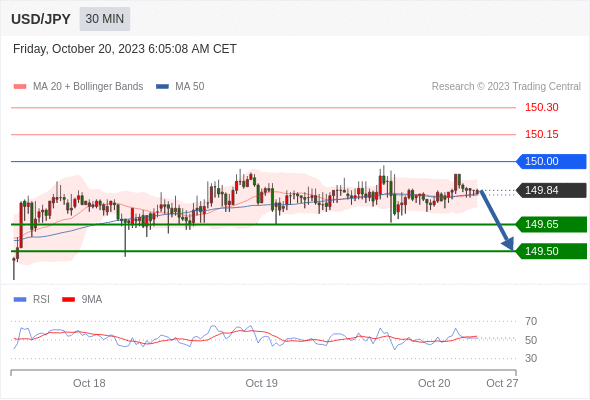Click the 9MA red legend swatch
Screen dimensions: 590x400
[68, 300]
